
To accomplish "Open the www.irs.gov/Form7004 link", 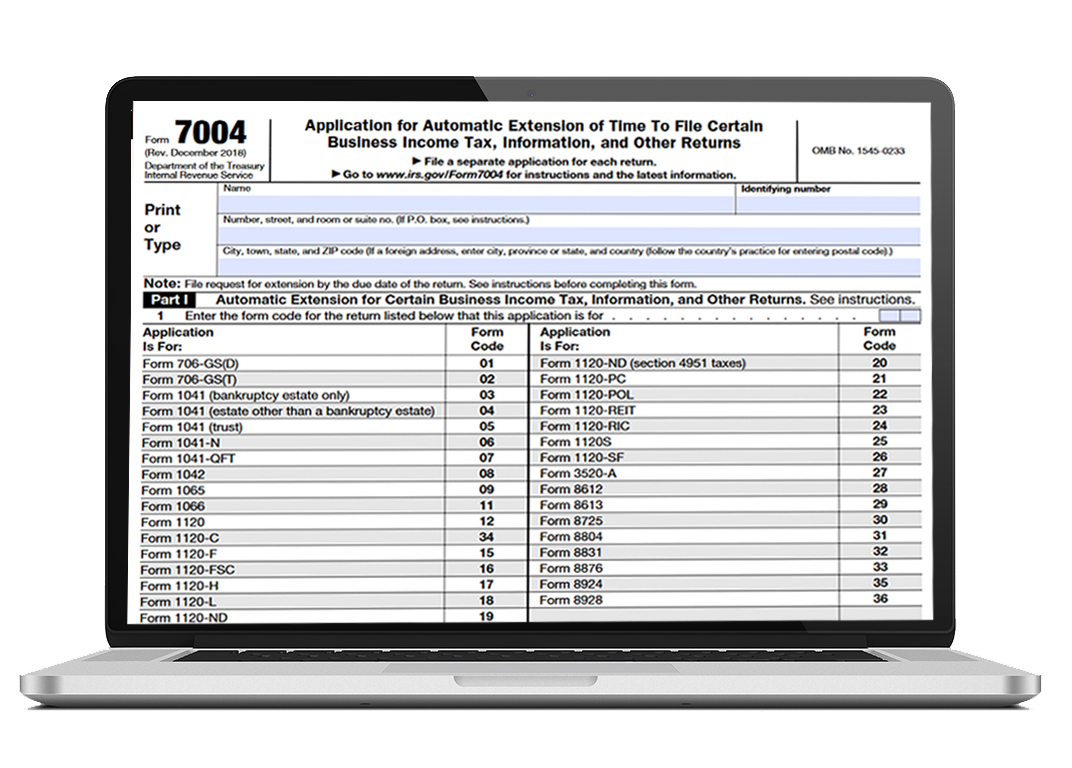I will [440, 174].
